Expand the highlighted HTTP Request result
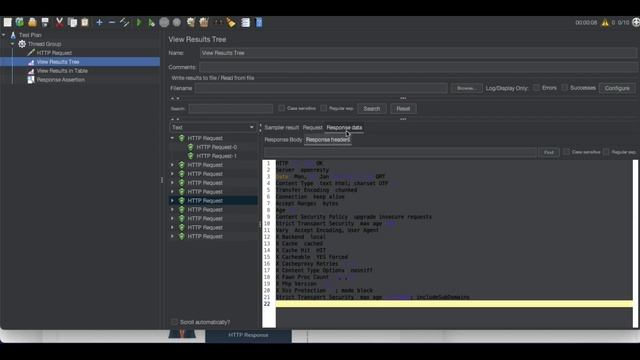Screen dimensions: 640x360 pos(172,200)
